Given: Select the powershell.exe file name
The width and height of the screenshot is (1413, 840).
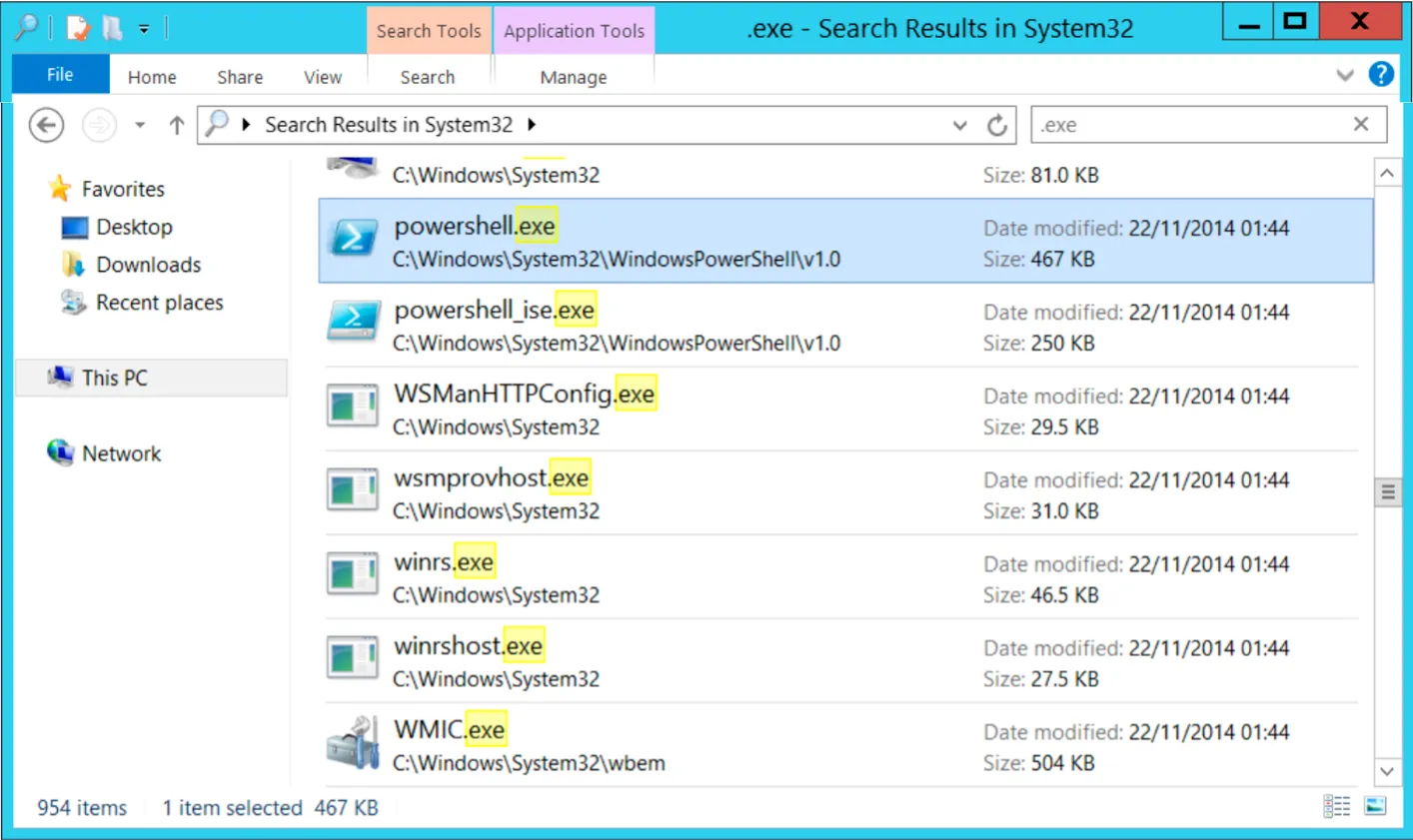Looking at the screenshot, I should tap(475, 226).
